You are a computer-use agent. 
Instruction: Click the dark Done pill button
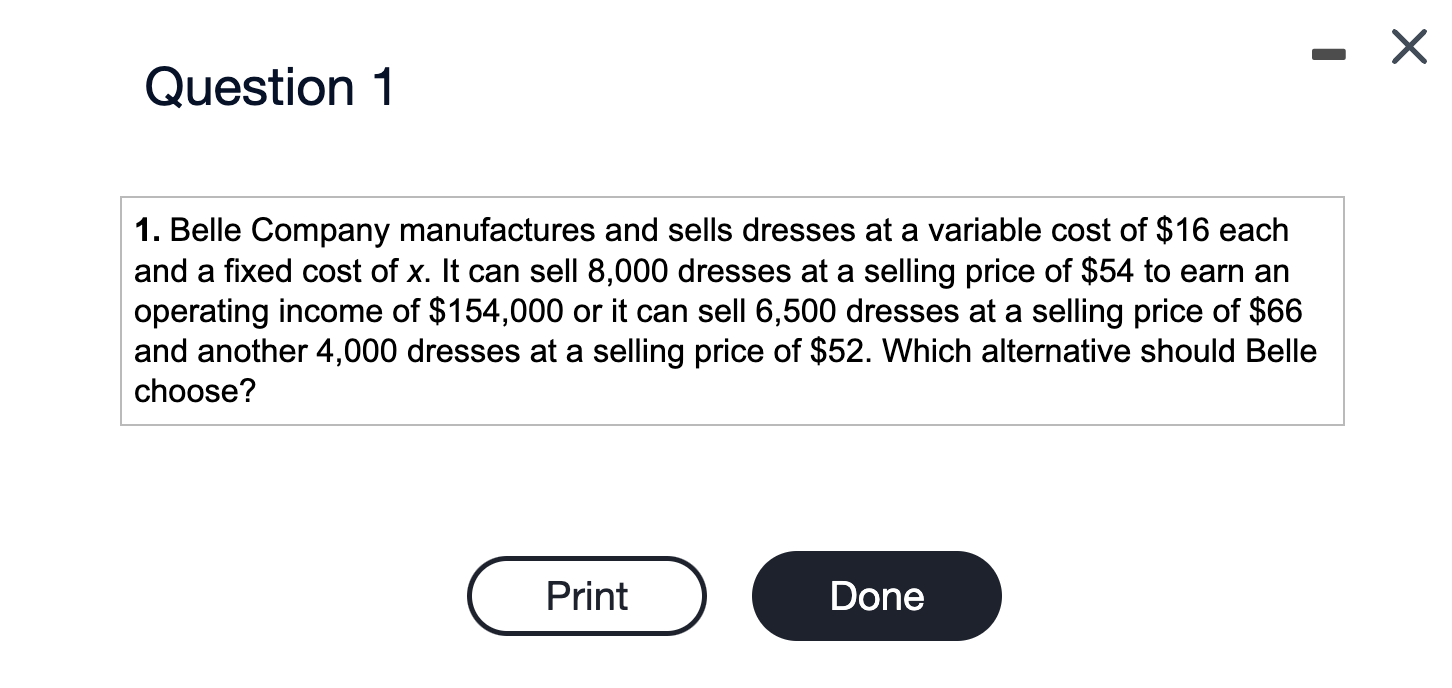point(876,595)
